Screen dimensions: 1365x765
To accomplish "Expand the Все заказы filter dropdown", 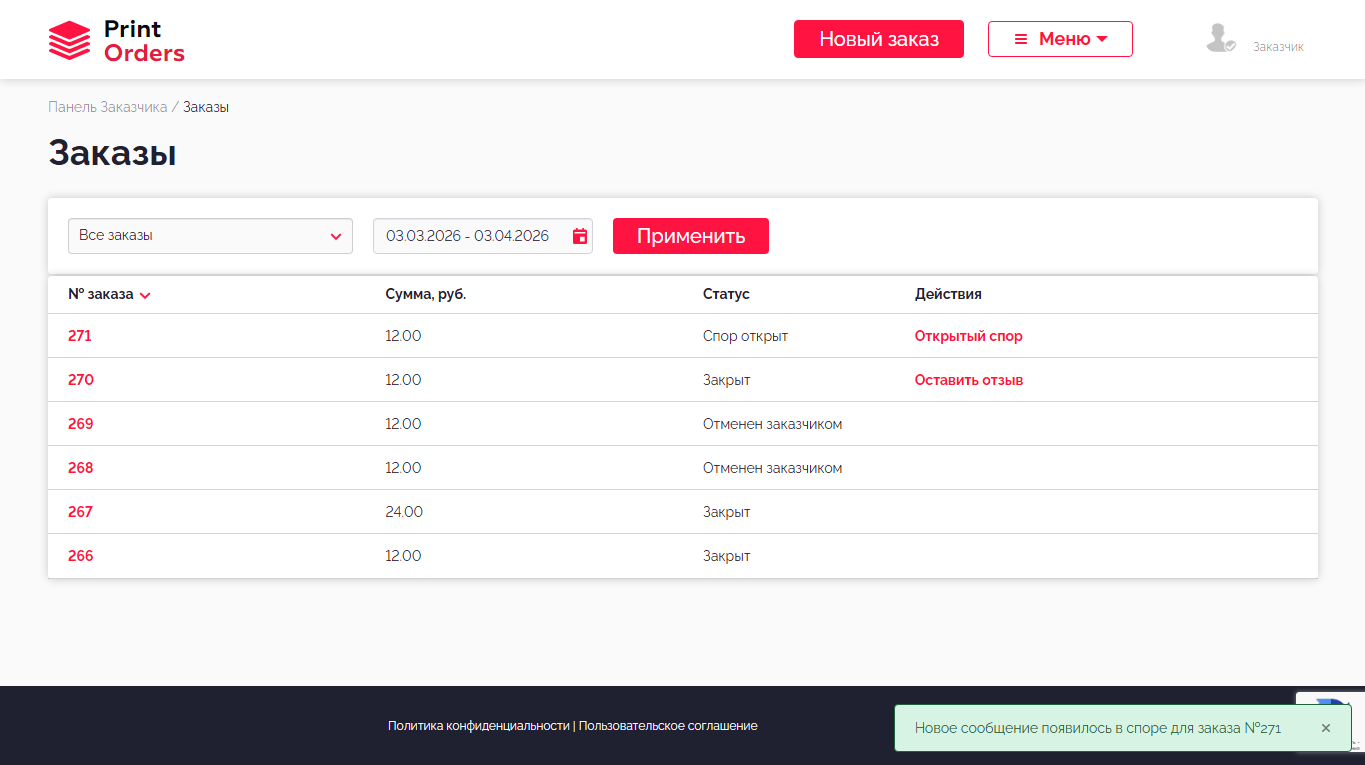I will pos(210,236).
